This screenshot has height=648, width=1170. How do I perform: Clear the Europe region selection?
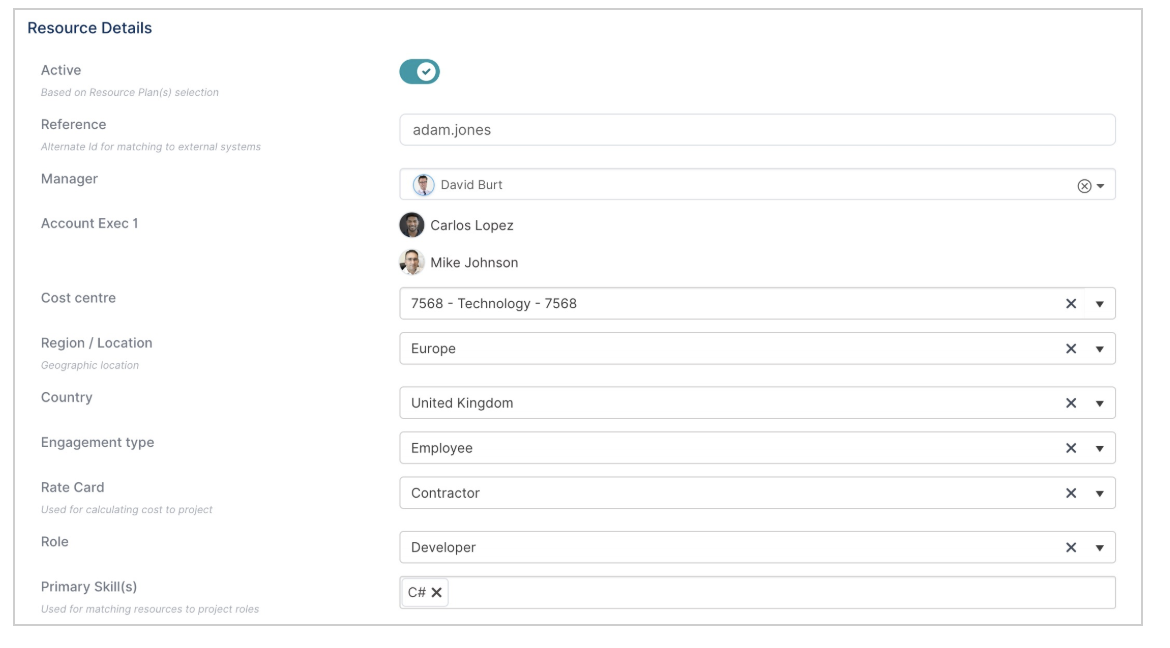click(1071, 349)
